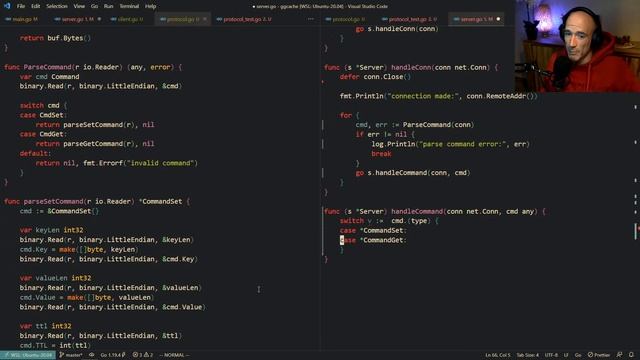Click 'var valueLen int32' line
Viewport: 640px width, 360px height.
pos(56,278)
